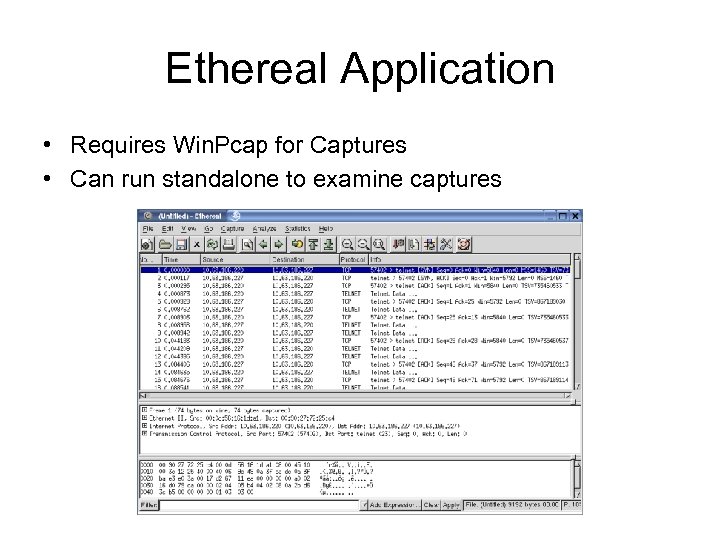Click the go to first packet icon
The height and width of the screenshot is (540, 720).
[313, 244]
